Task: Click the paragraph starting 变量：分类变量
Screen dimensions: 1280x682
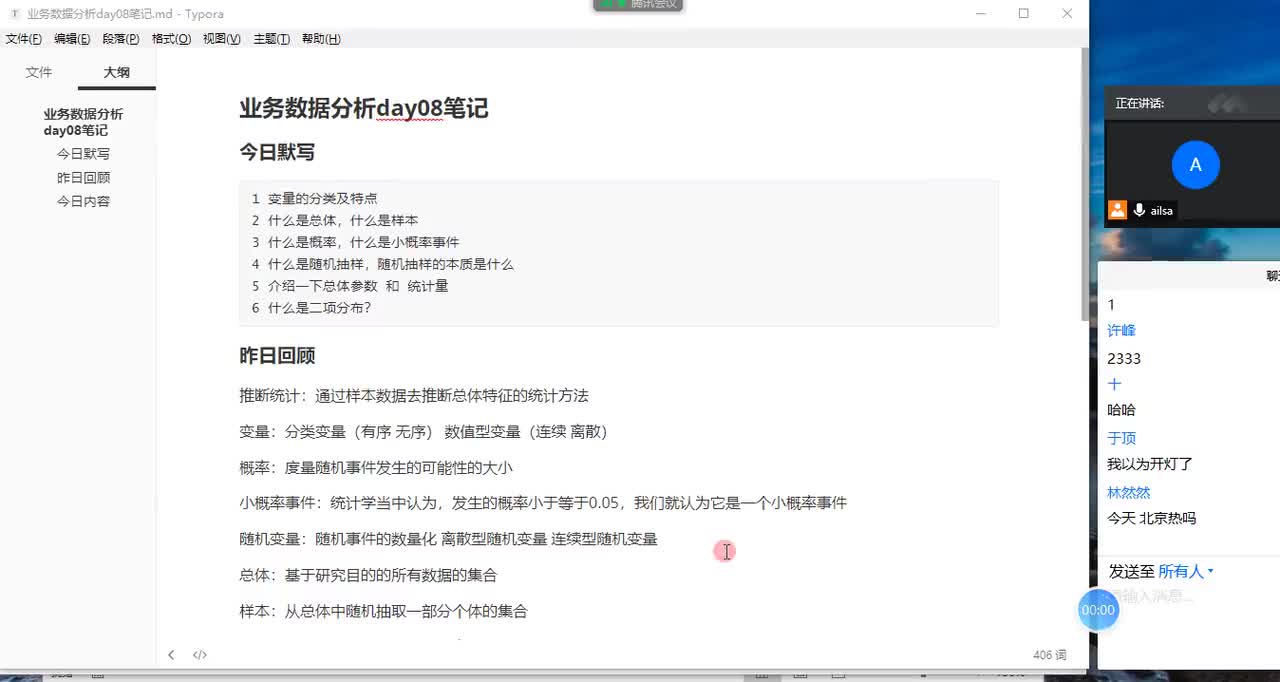Action: (423, 432)
